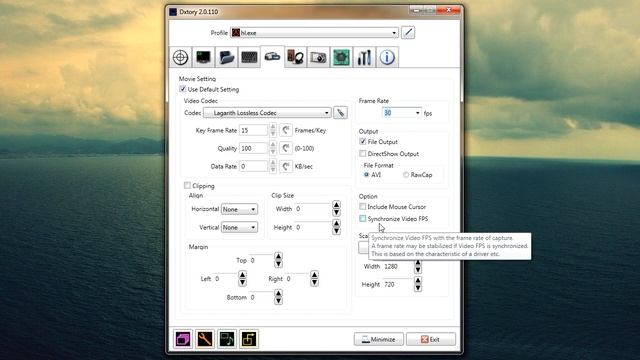Image resolution: width=640 pixels, height=360 pixels.
Task: Click the Key Frame Rate field
Action: [x=253, y=130]
